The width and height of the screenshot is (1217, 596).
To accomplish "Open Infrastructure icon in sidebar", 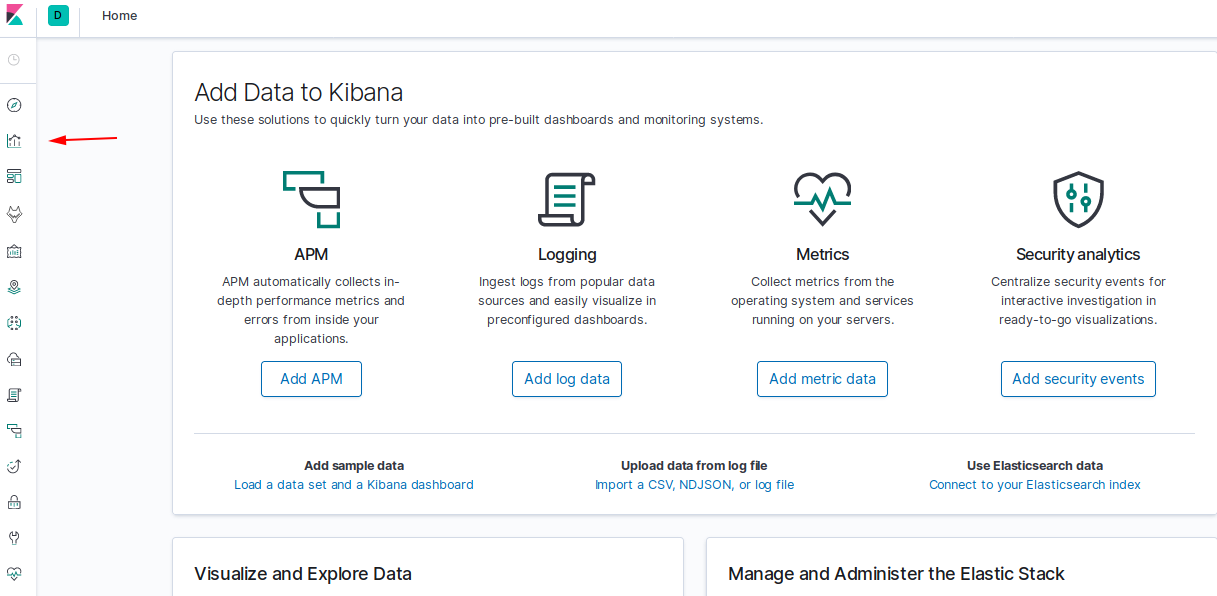I will pyautogui.click(x=14, y=359).
